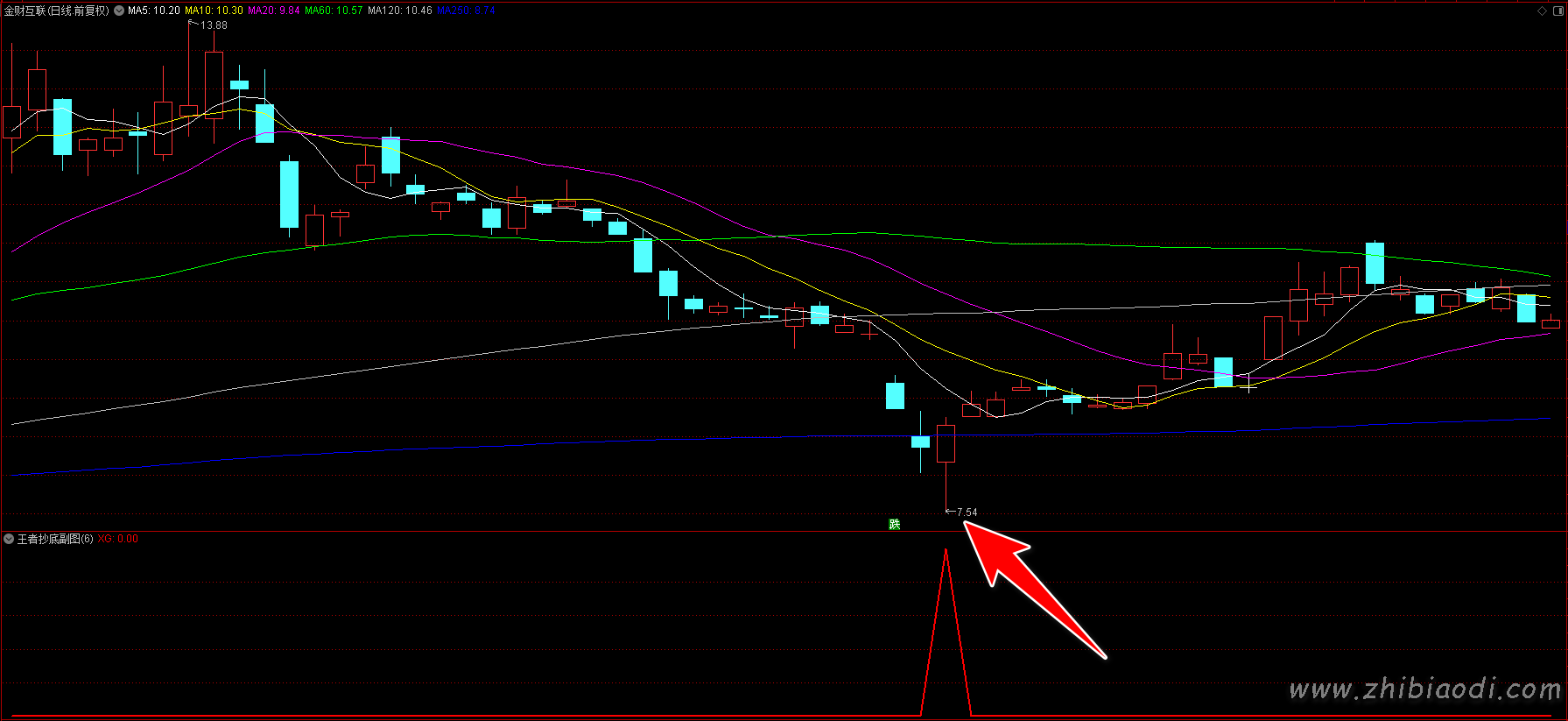Click the green 跌 marker icon
This screenshot has height=721, width=1568.
click(x=894, y=524)
